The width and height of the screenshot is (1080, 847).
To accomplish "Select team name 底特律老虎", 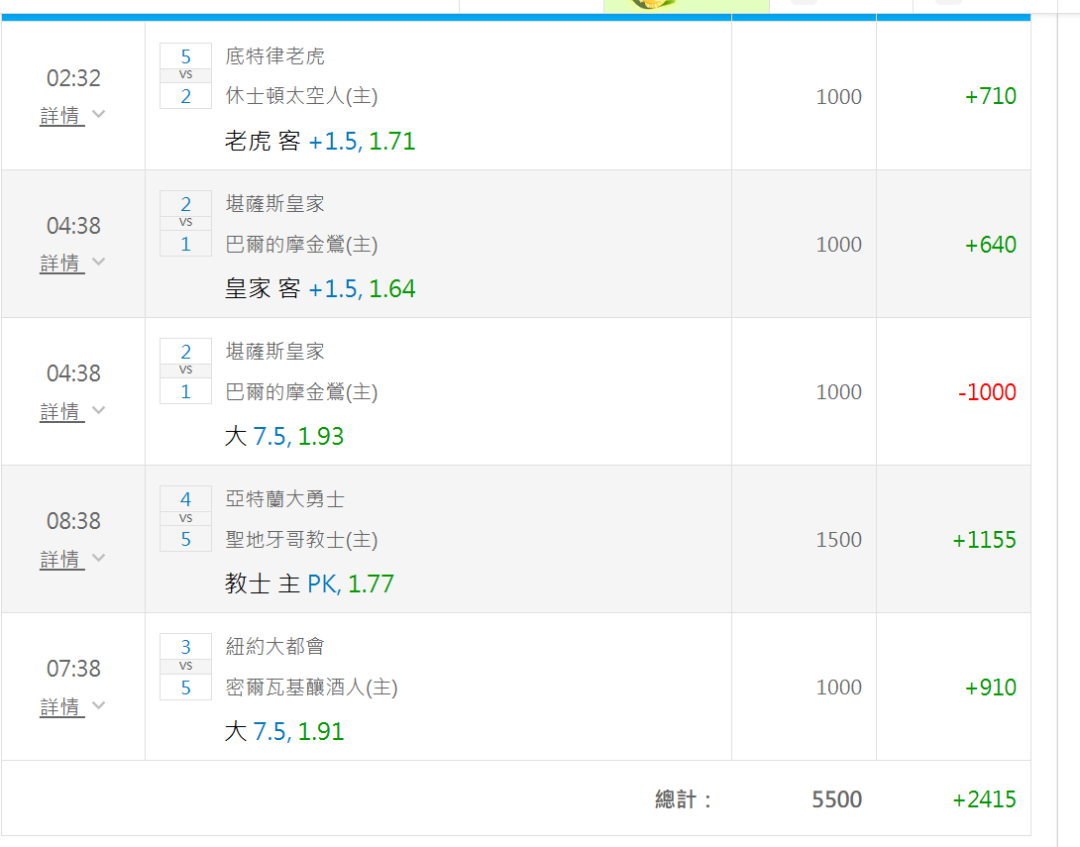I will pos(275,56).
